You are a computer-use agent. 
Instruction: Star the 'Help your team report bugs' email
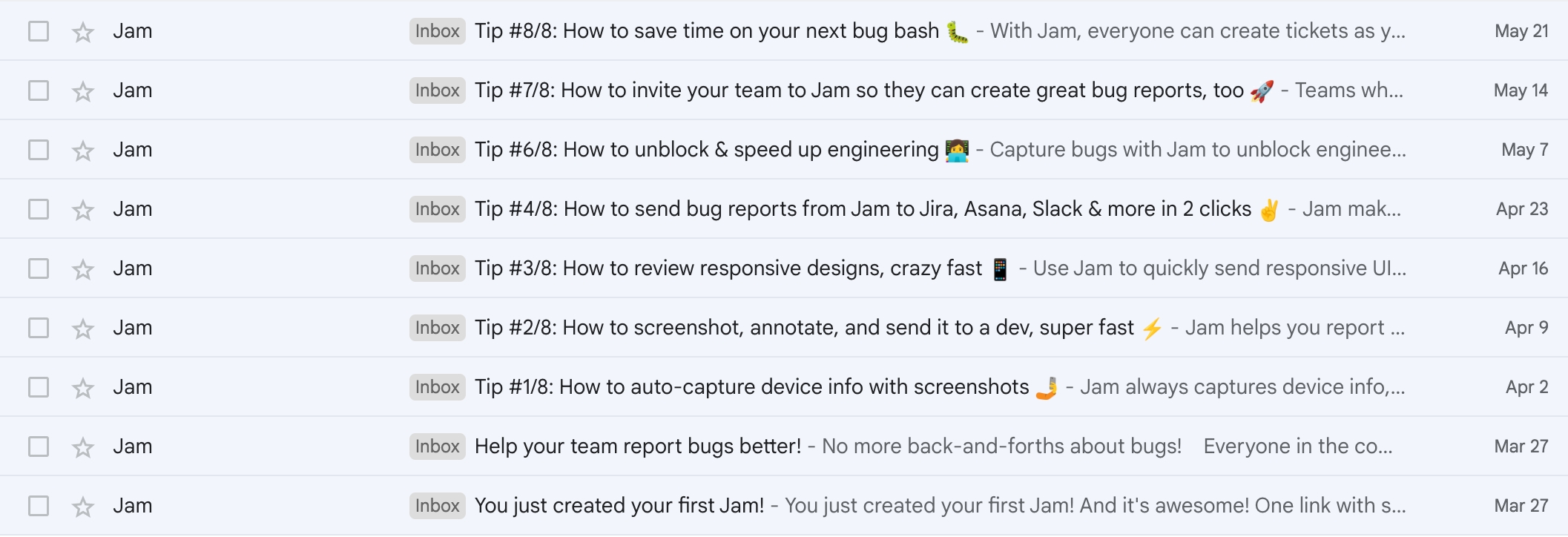(83, 447)
